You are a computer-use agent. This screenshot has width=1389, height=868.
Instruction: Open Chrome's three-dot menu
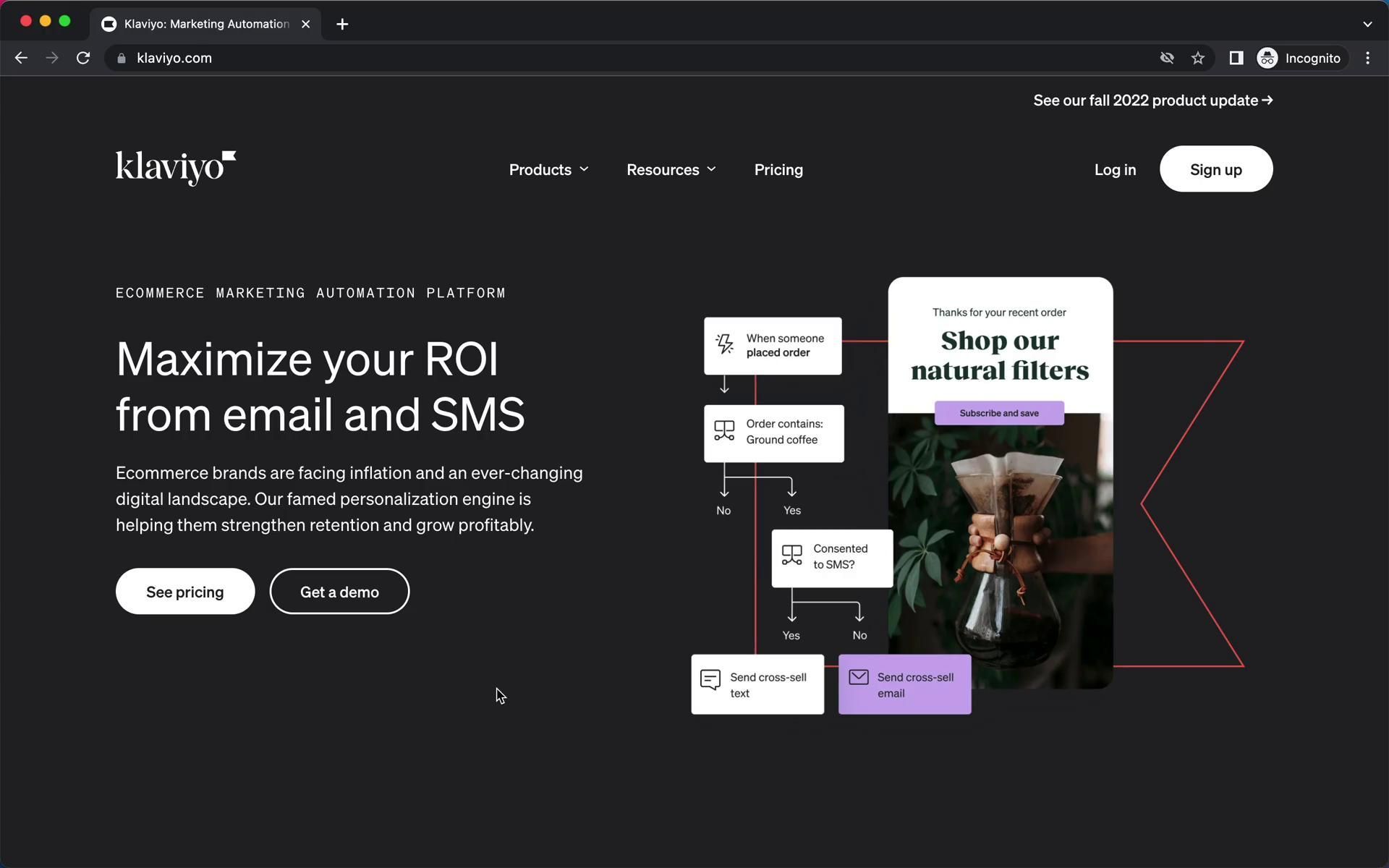coord(1367,58)
